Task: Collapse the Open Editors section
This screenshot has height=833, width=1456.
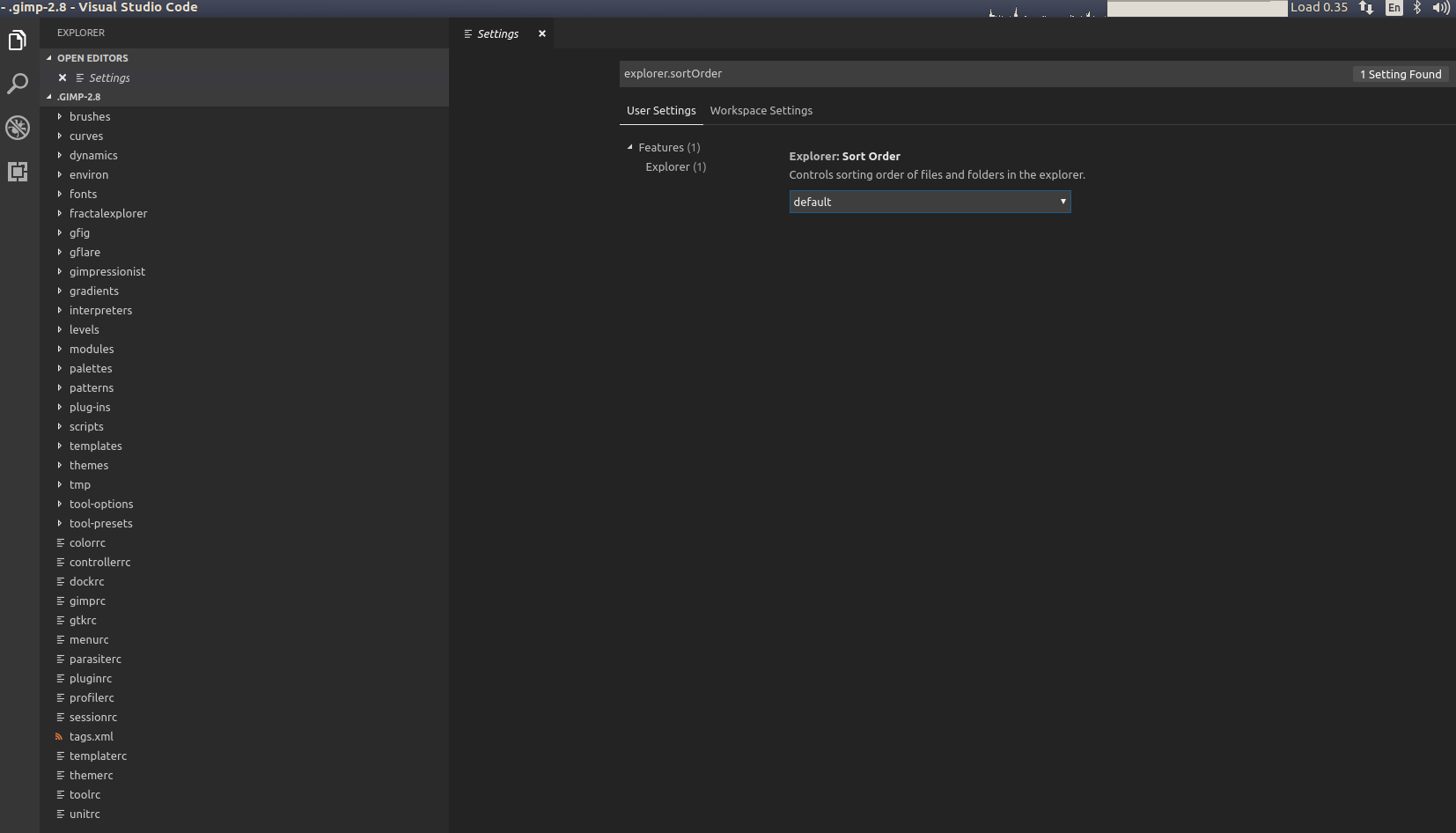Action: tap(245, 58)
